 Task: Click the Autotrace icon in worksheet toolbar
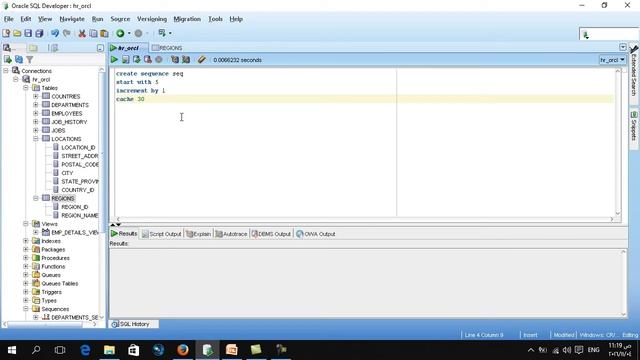(x=186, y=60)
